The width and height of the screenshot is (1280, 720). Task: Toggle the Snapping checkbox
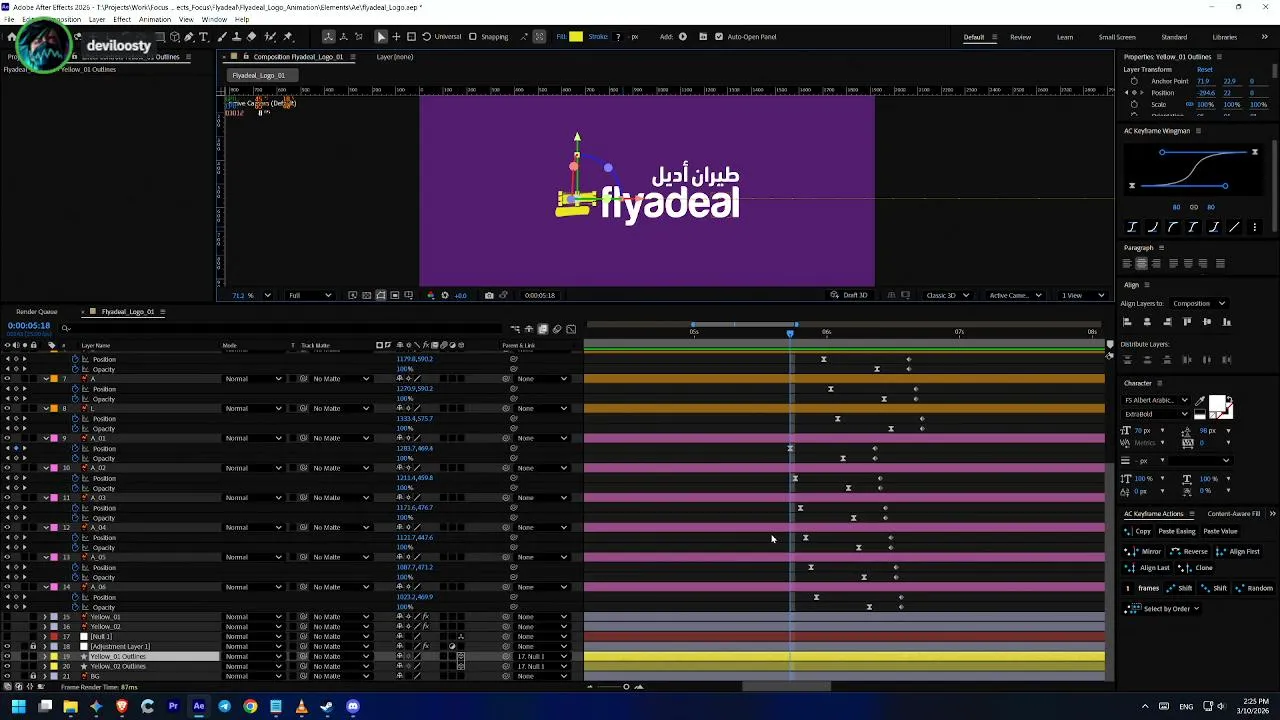[x=473, y=37]
